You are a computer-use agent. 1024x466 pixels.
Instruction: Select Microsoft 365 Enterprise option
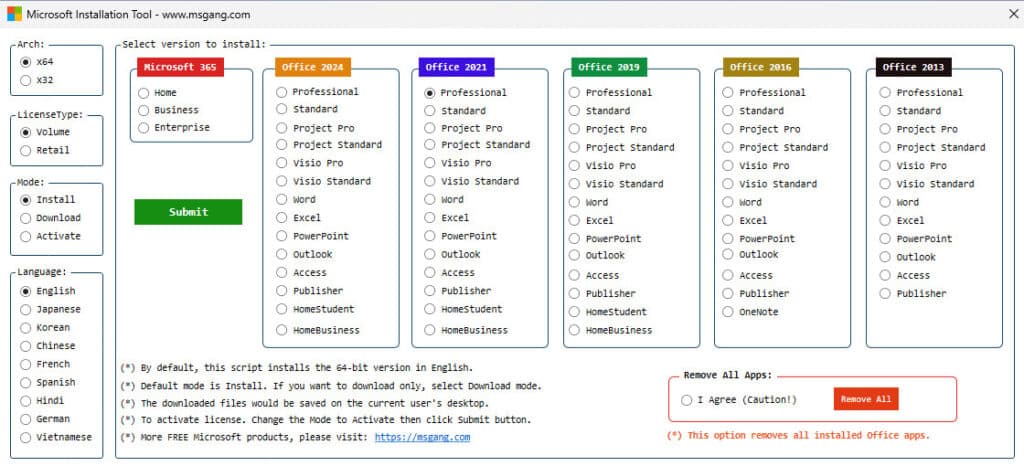tap(145, 128)
